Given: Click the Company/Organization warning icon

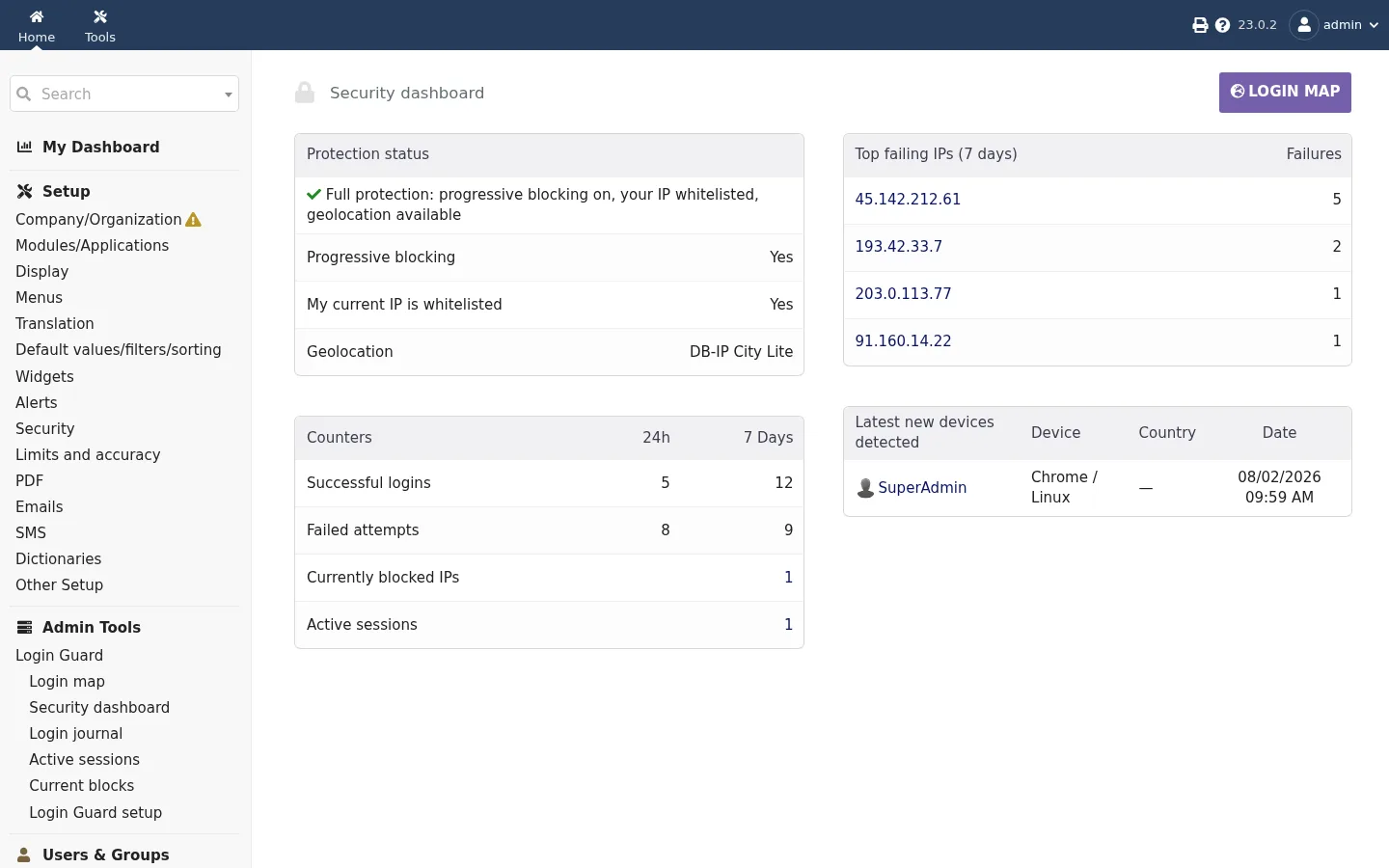Looking at the screenshot, I should click(x=193, y=220).
